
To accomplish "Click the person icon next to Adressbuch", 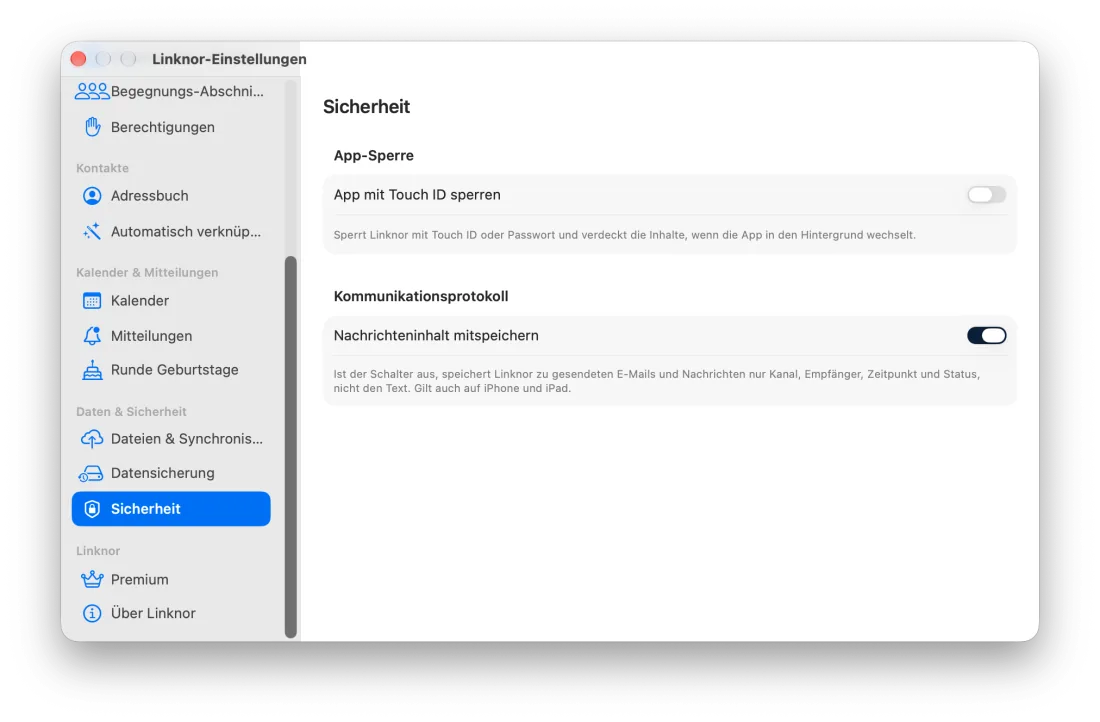I will tap(92, 196).
